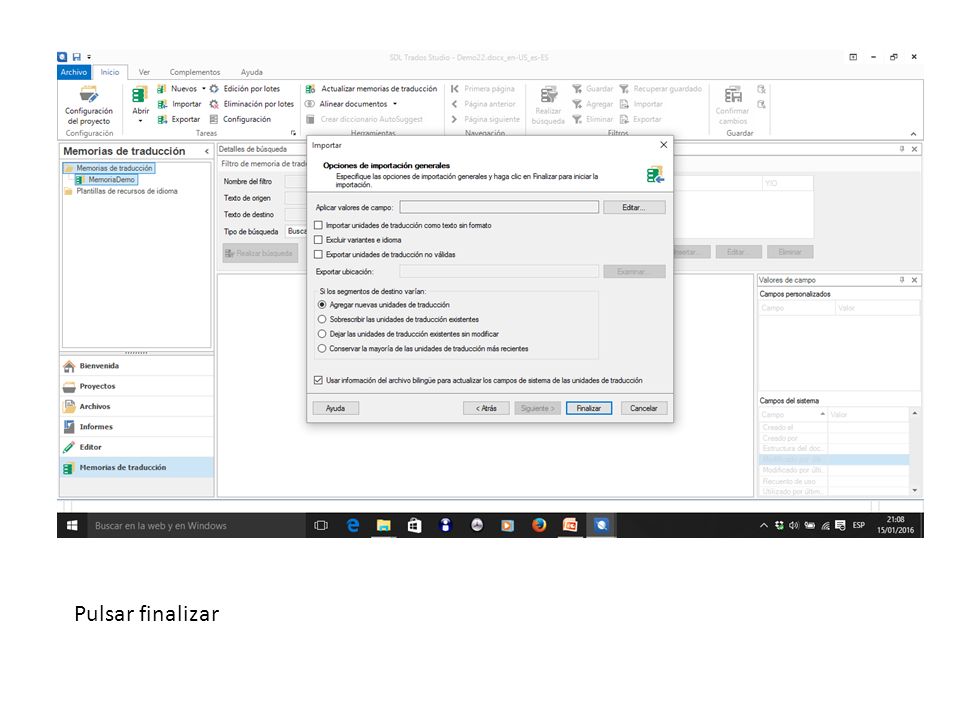
Task: Open help via the Ayuda dialog button
Action: click(336, 408)
